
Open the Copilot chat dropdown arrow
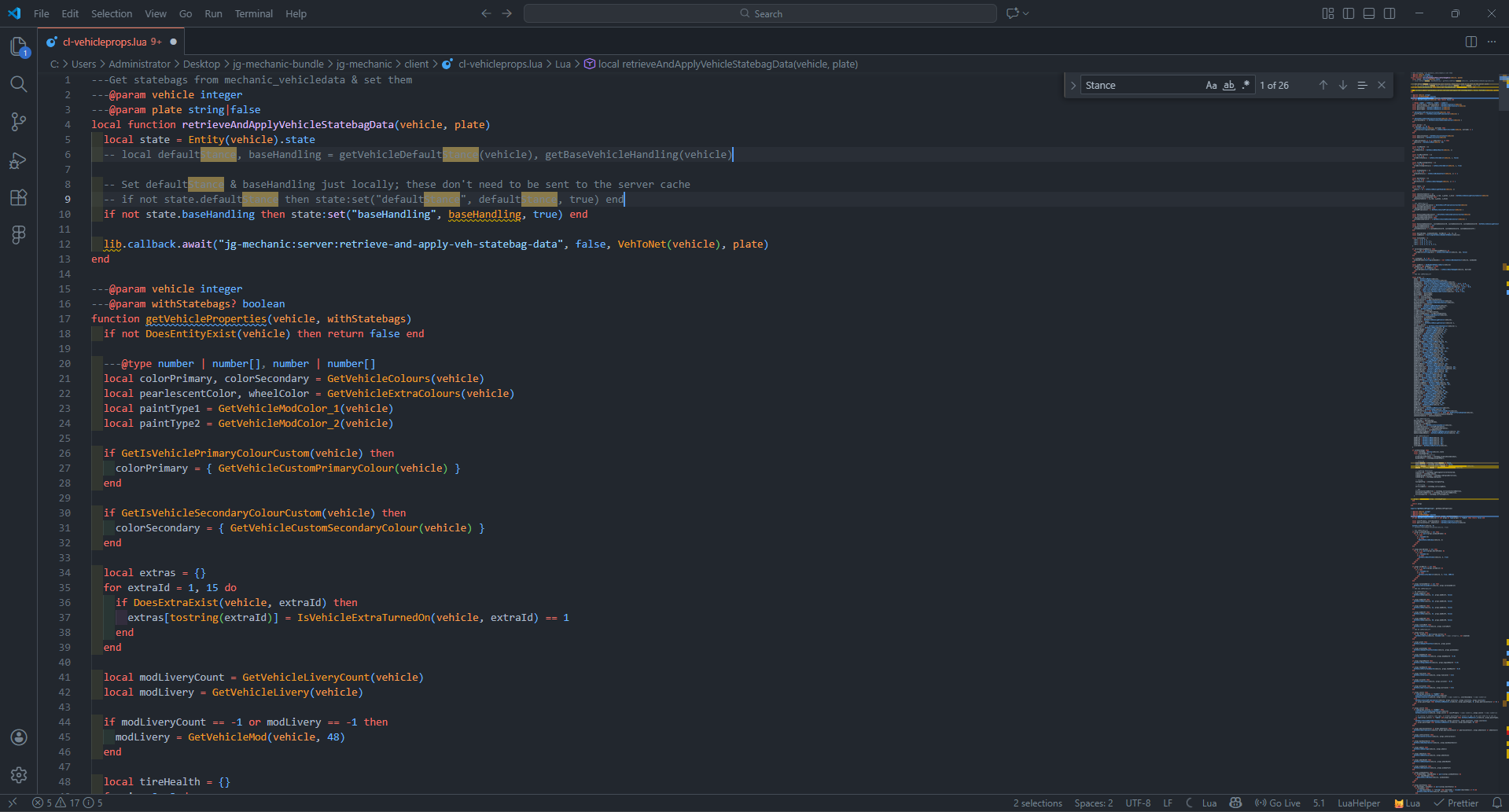click(x=1026, y=13)
